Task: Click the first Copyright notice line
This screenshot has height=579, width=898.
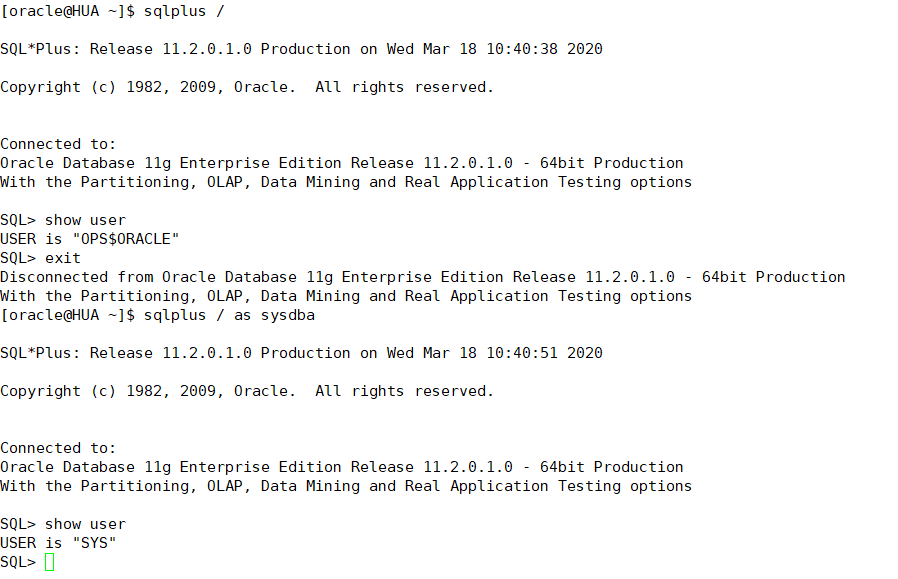Action: click(247, 87)
